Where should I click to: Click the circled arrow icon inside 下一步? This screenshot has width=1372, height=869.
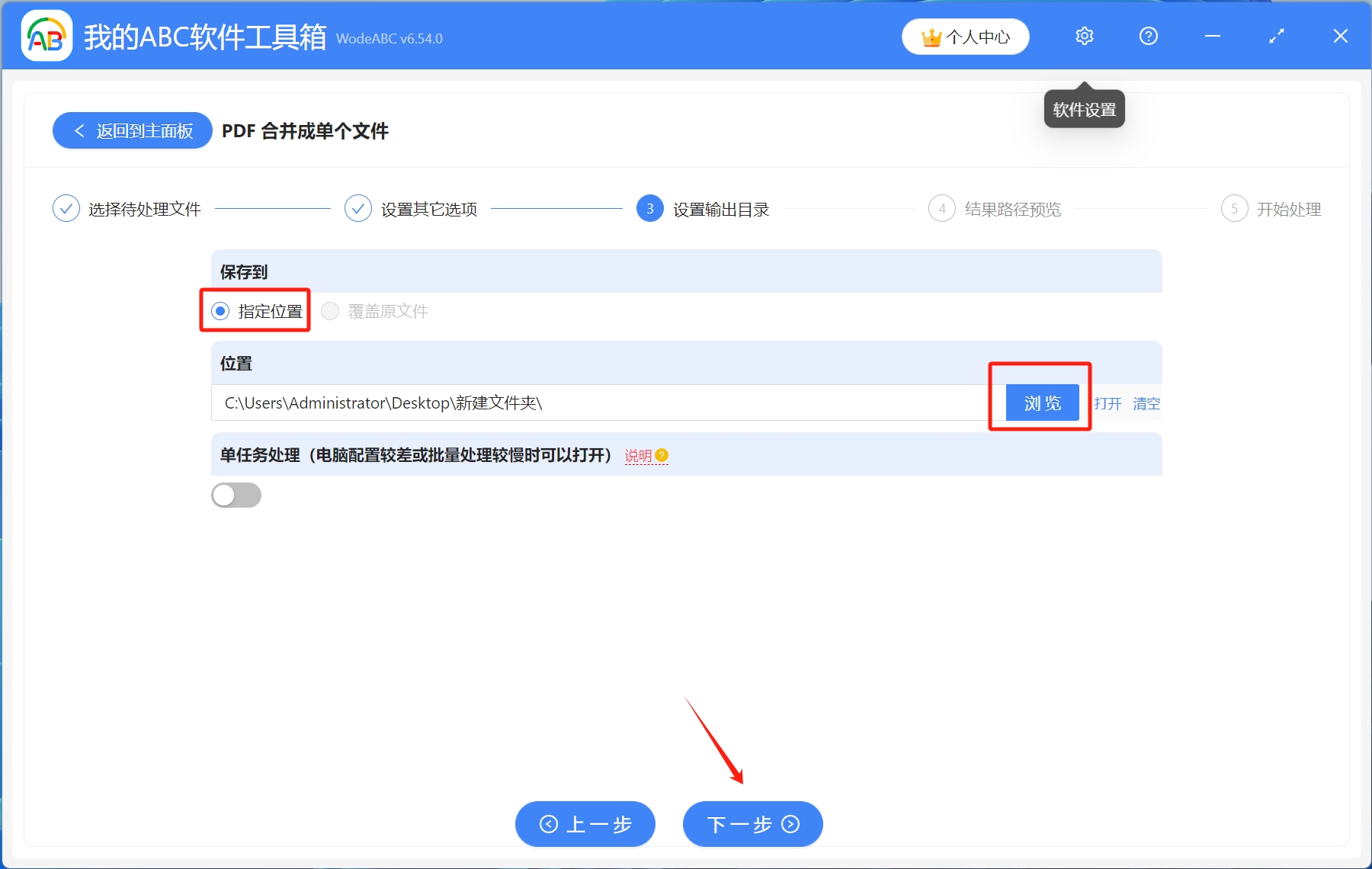click(x=790, y=824)
